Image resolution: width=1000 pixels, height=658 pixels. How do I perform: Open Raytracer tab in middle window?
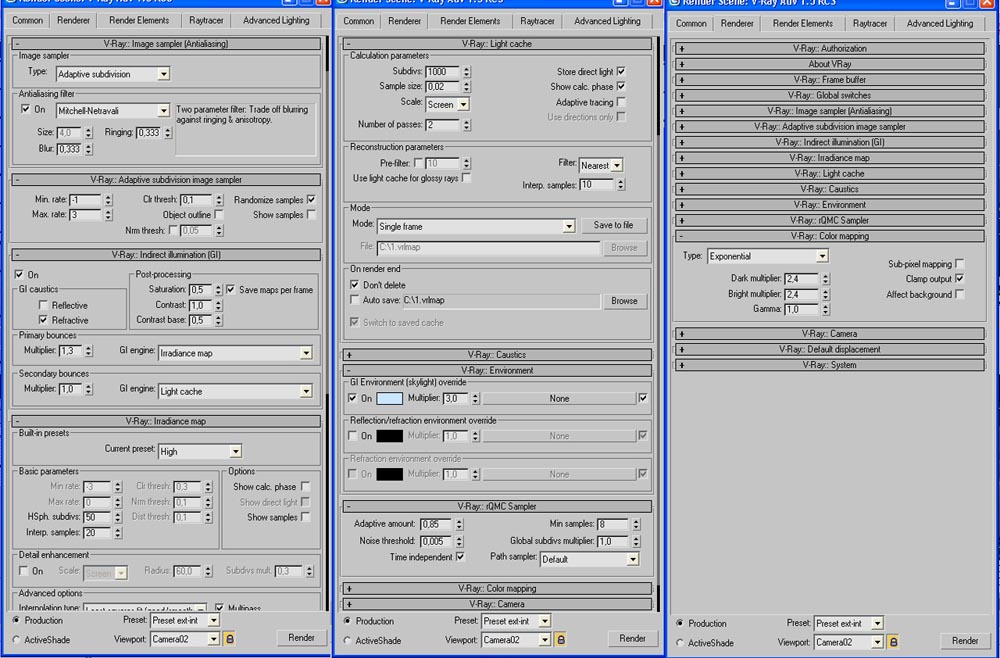click(537, 21)
